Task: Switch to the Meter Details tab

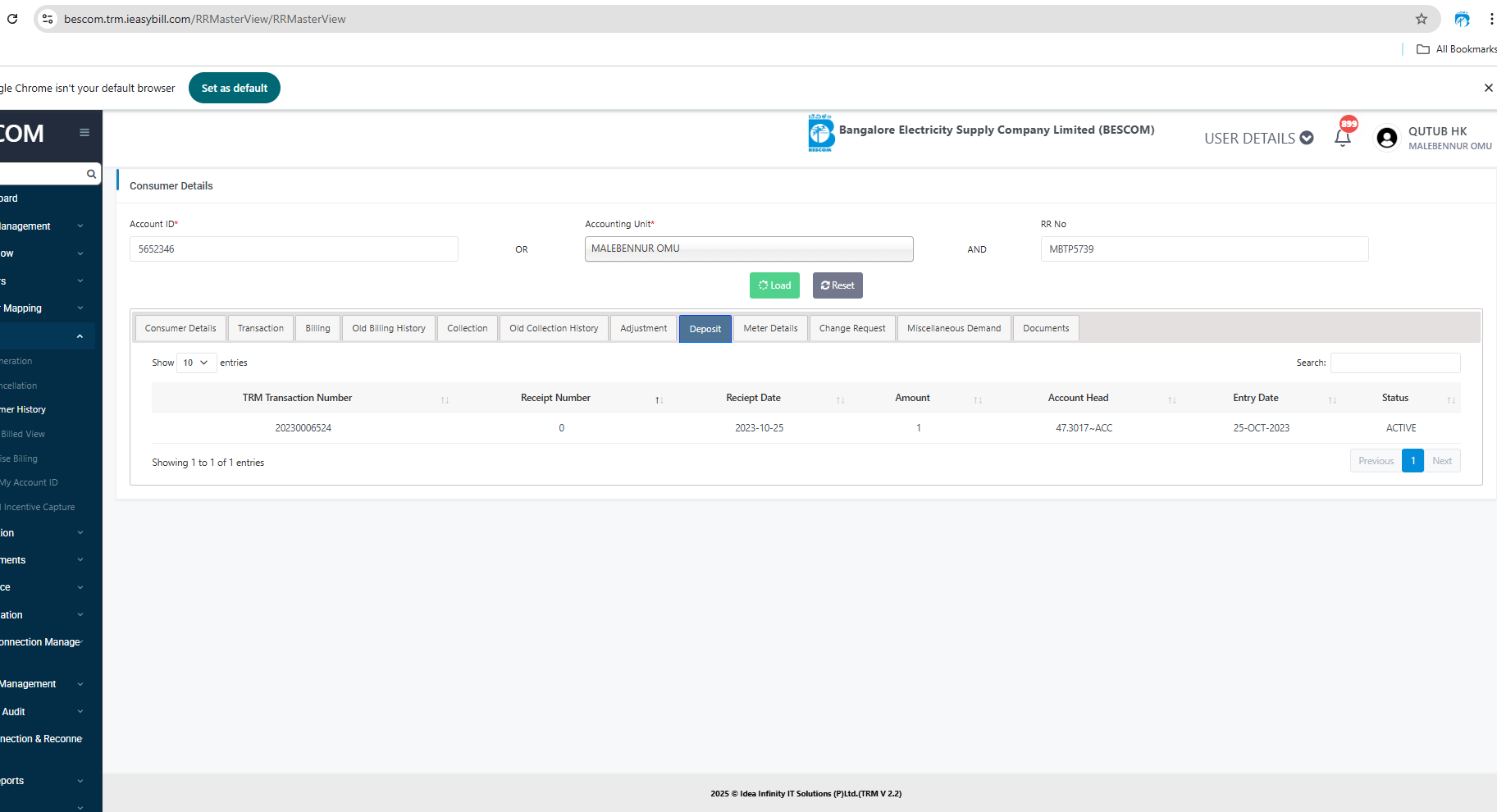Action: pos(770,328)
